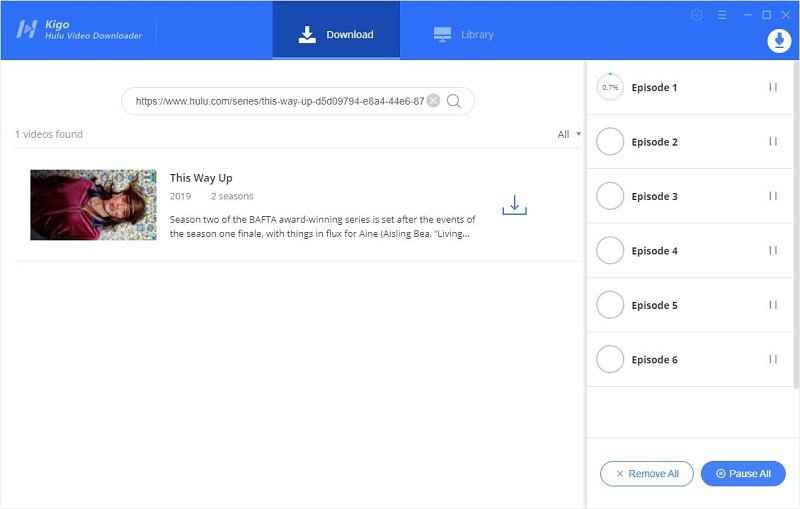This screenshot has width=800, height=509.
Task: Pause the Episode 6 download
Action: click(x=773, y=359)
